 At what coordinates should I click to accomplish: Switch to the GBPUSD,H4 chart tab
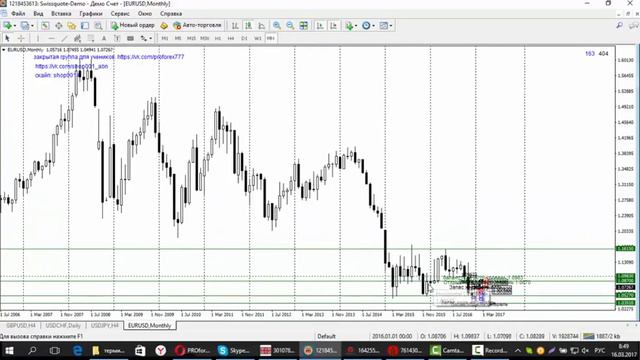(x=20, y=325)
